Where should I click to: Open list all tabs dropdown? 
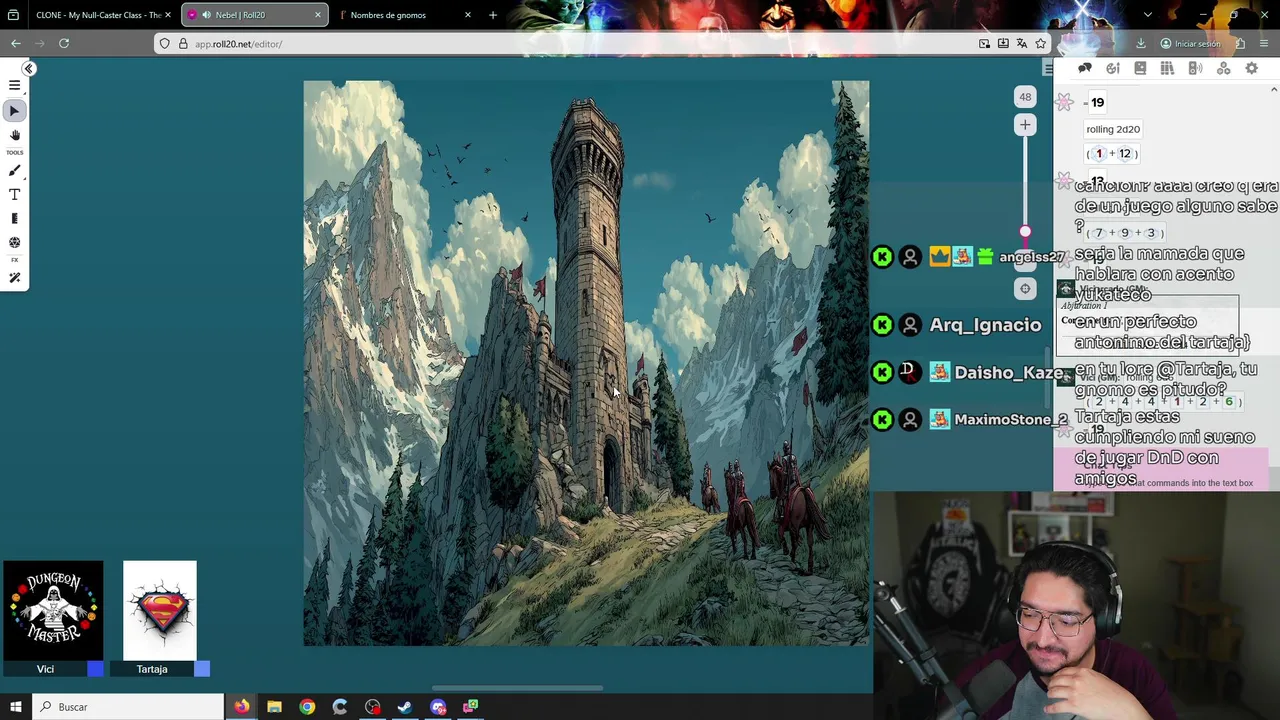[x=1147, y=15]
